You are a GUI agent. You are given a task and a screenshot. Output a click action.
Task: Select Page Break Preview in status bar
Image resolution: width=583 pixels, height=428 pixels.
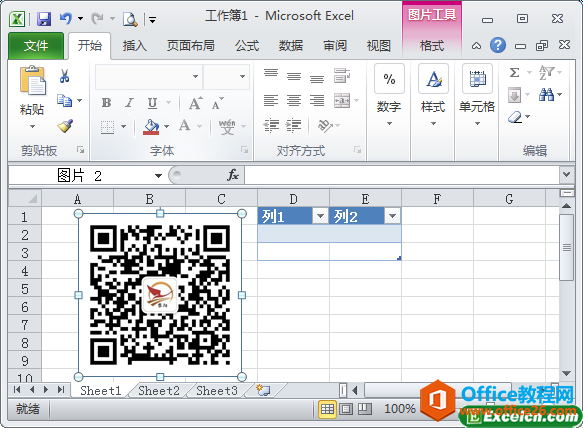coord(365,409)
